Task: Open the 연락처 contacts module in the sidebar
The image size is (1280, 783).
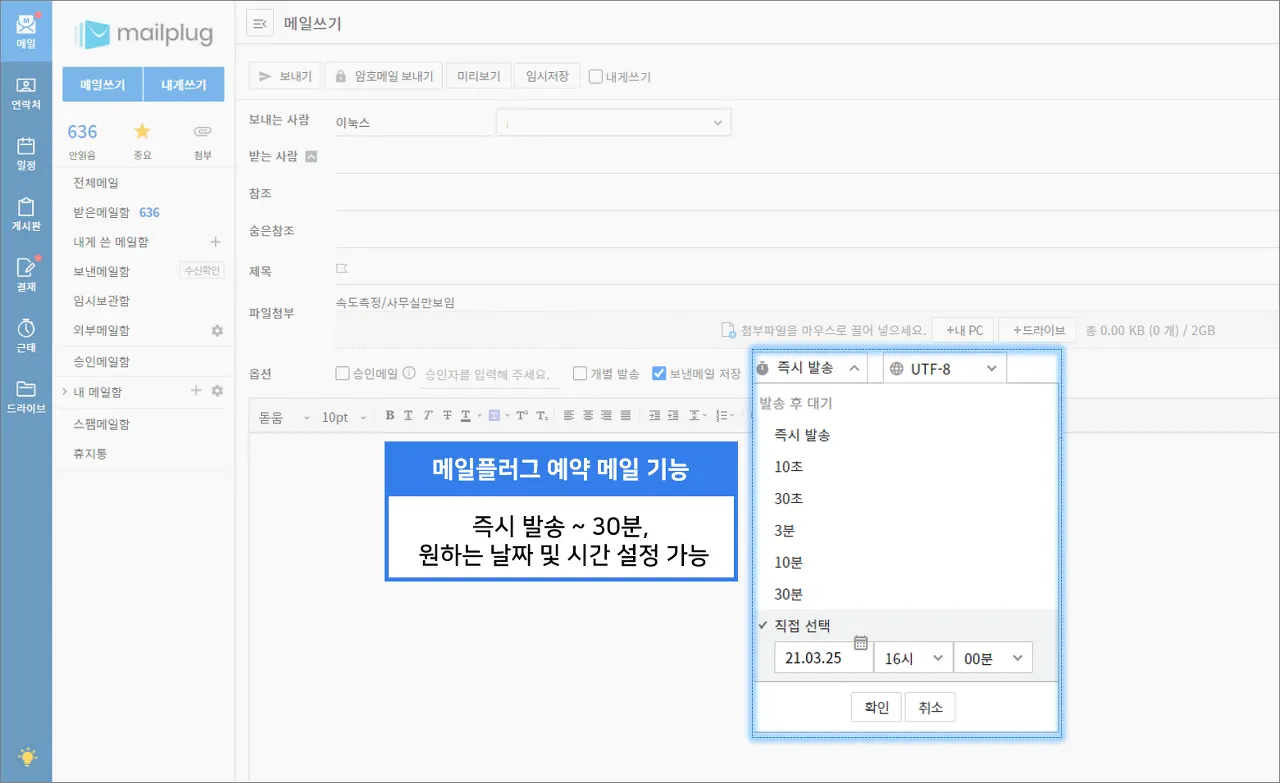Action: [26, 92]
